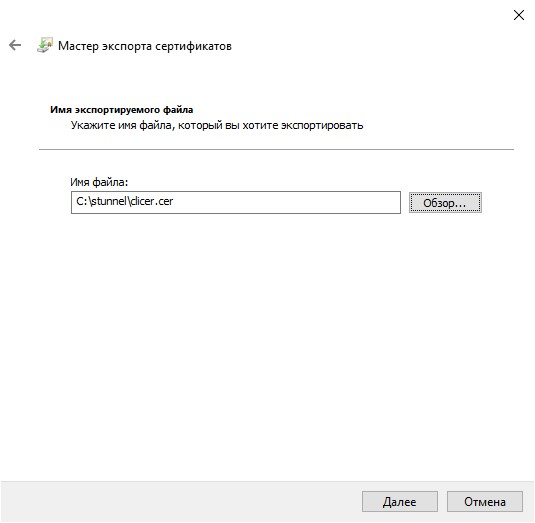The width and height of the screenshot is (535, 523).
Task: Focus the Имя файла path input field
Action: 236,202
